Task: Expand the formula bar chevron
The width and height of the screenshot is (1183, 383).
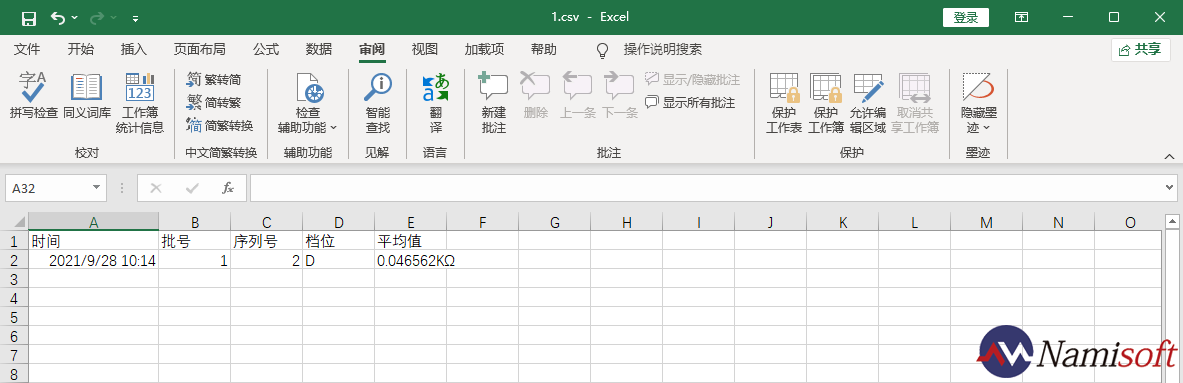Action: tap(1169, 188)
